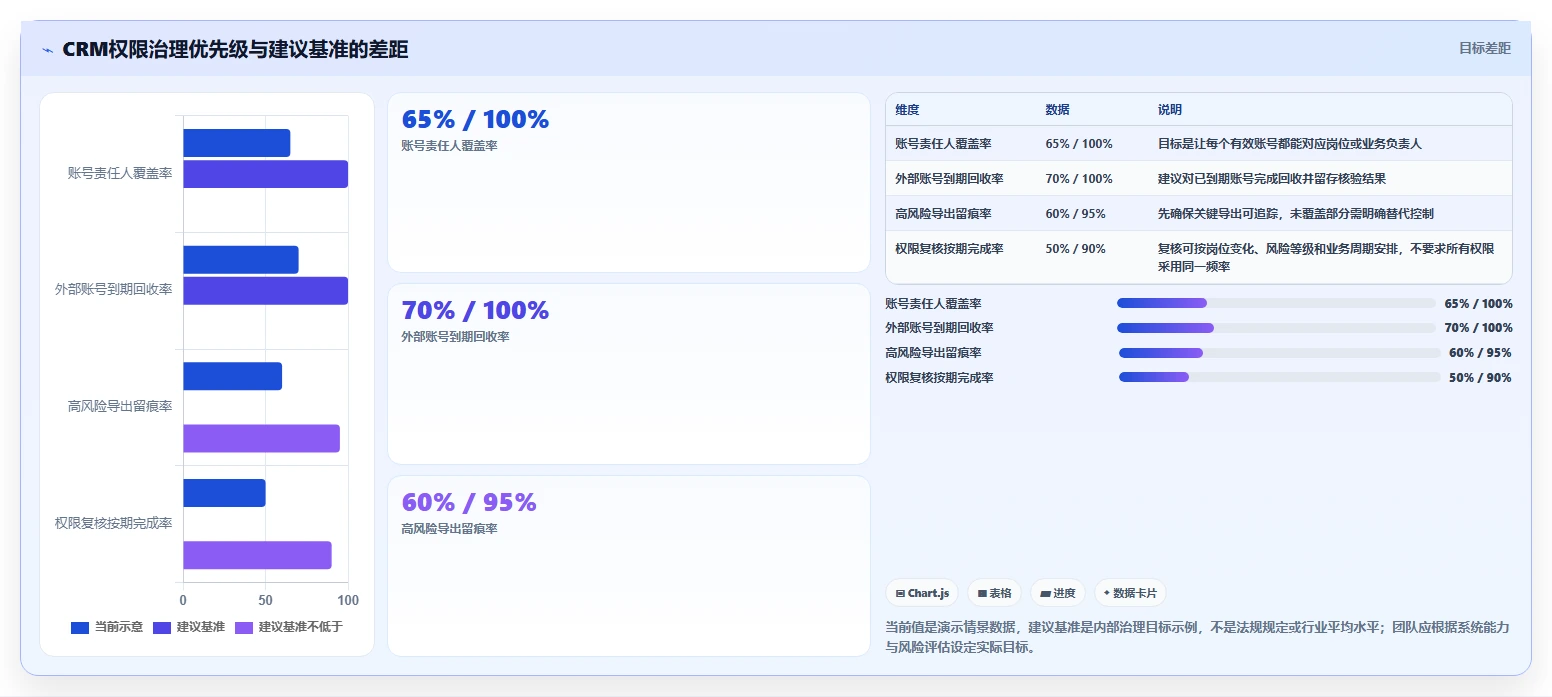Click the 建议基准 bar for 外部账号到期回收率 in chart
This screenshot has height=697, width=1552.
265,291
